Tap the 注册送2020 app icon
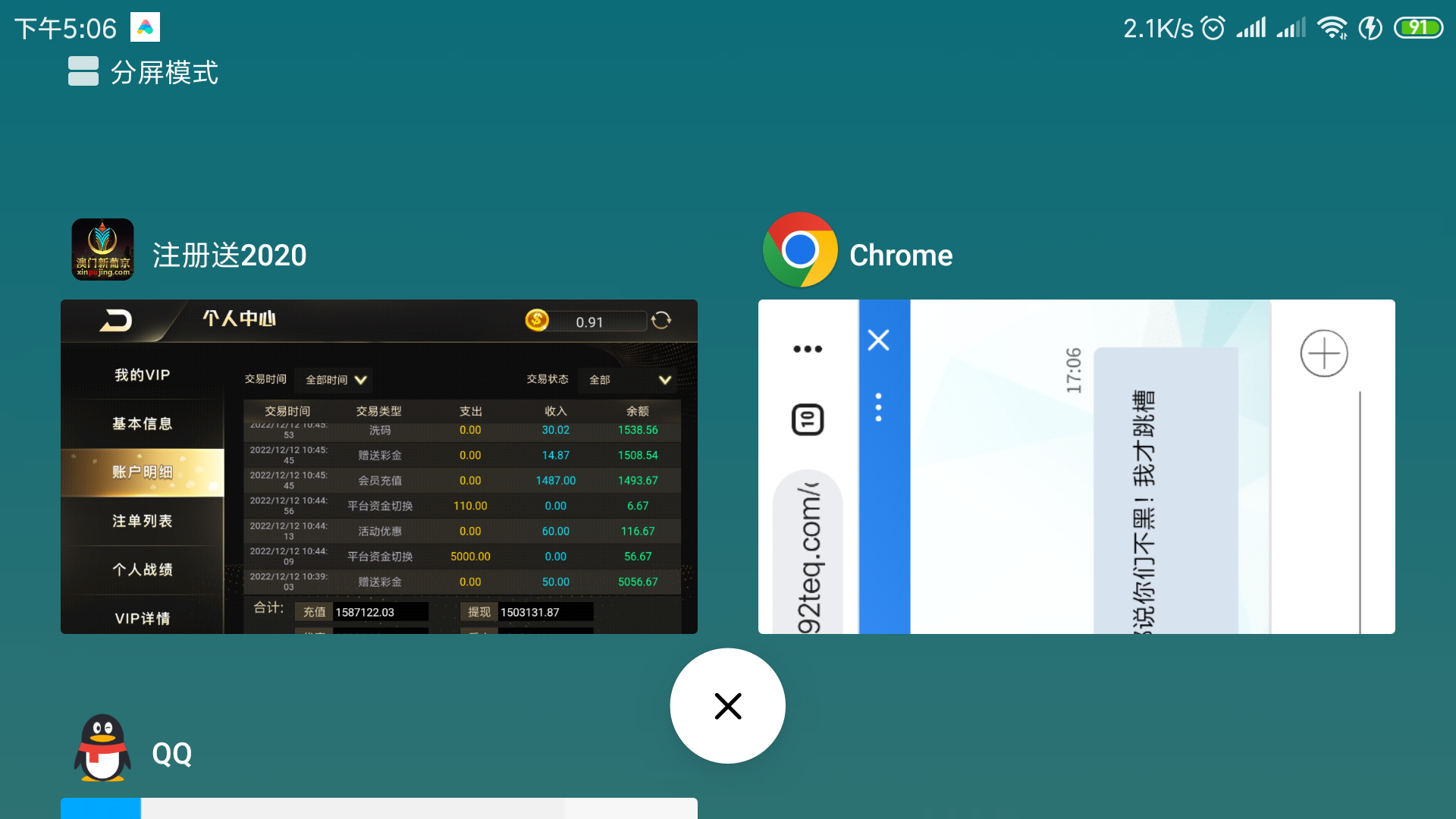1456x819 pixels. pos(102,250)
